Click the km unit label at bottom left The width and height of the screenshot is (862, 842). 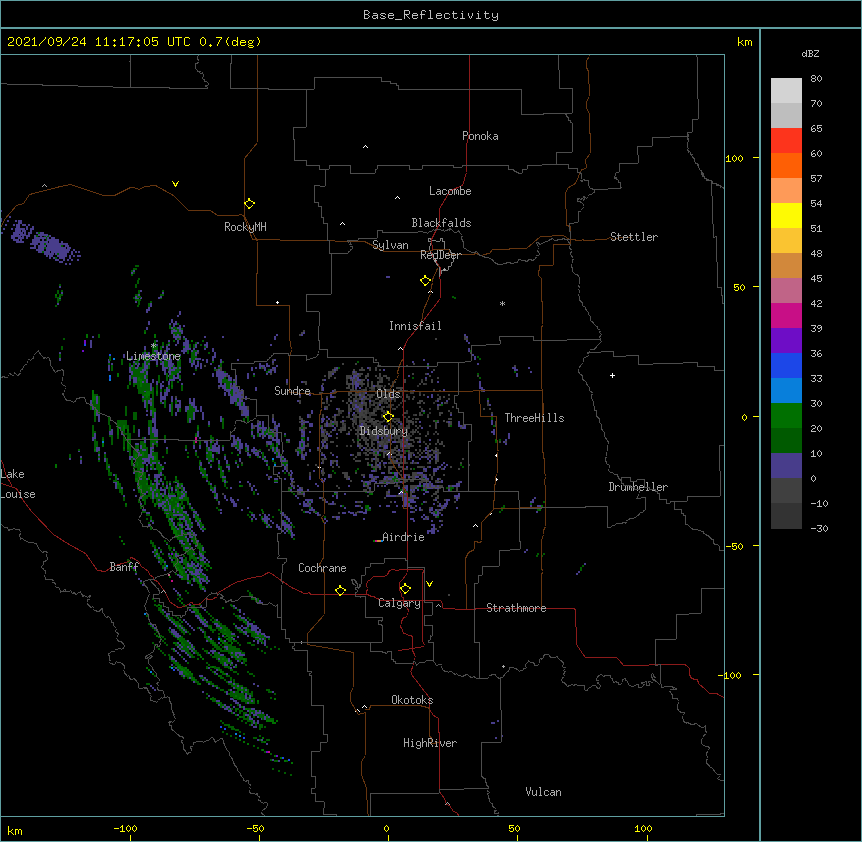pos(15,831)
